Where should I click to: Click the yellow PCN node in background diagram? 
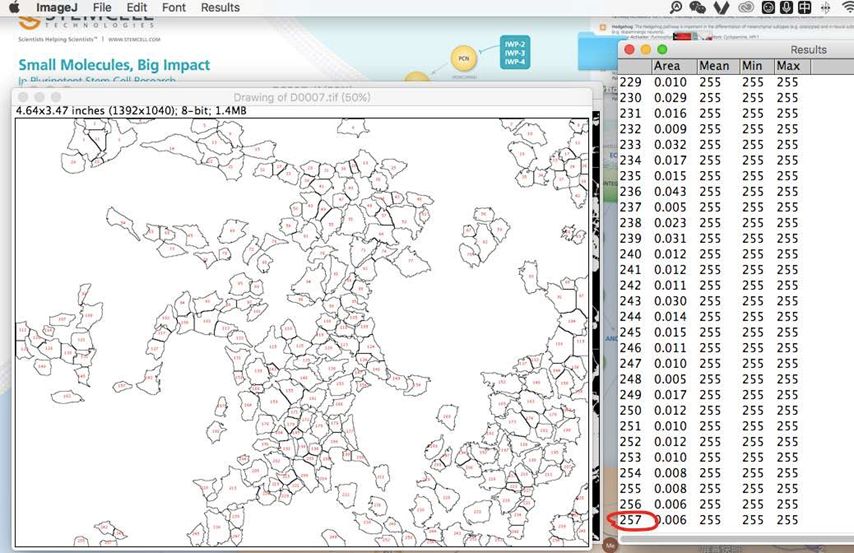463,58
